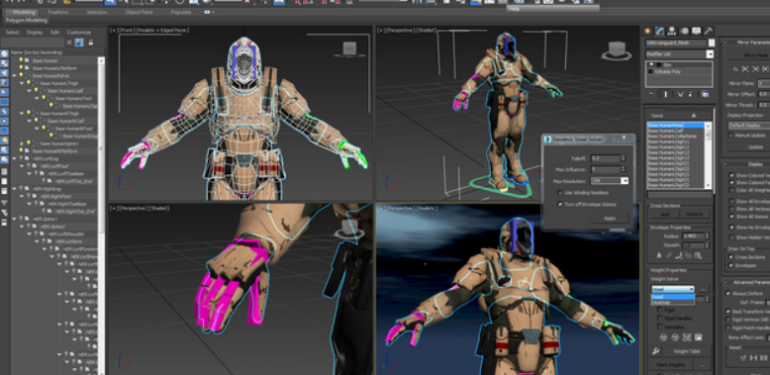Enable Use Winding Numbers checkbox
Viewport: 770px width, 375px height.
[560, 192]
